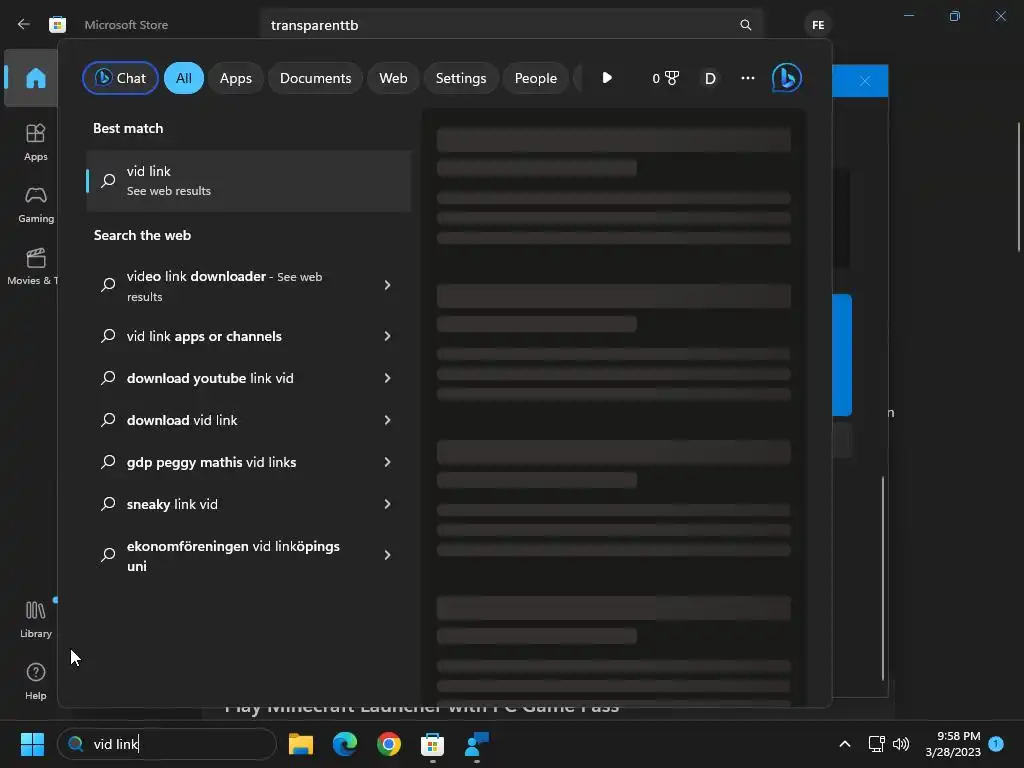Expand the video link downloader suggestion chevron

pyautogui.click(x=387, y=285)
